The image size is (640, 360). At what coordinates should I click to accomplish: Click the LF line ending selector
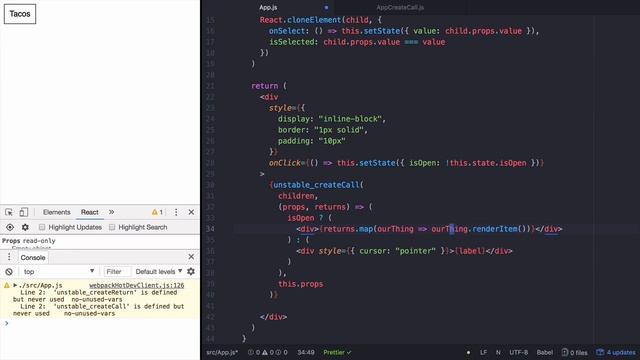[483, 352]
